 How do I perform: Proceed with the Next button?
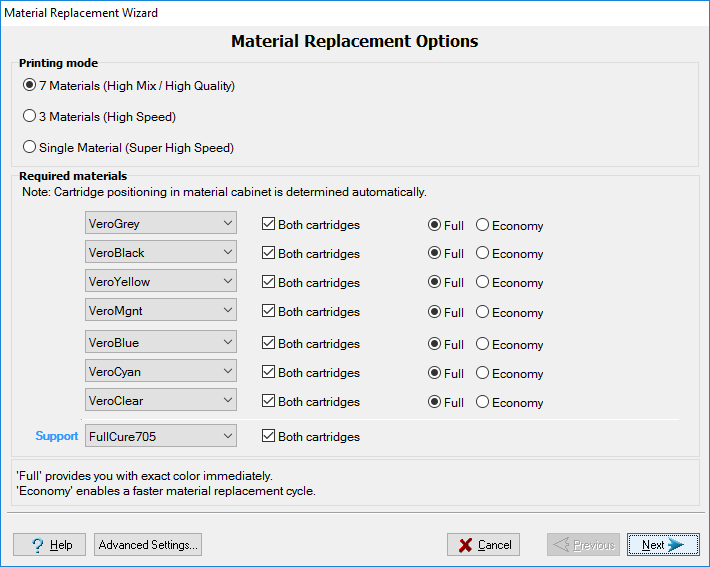tap(663, 545)
